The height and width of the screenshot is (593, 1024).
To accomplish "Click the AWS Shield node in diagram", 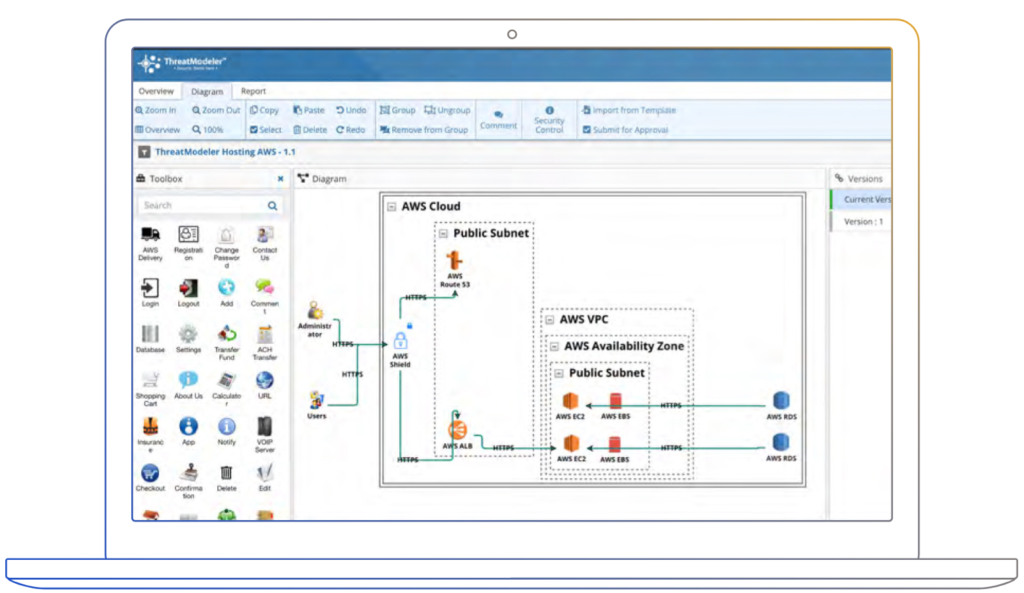I will coord(400,341).
